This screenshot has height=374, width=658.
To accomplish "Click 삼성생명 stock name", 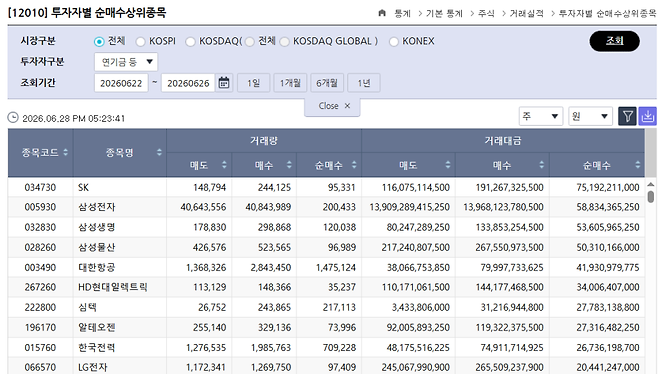I will (x=97, y=227).
